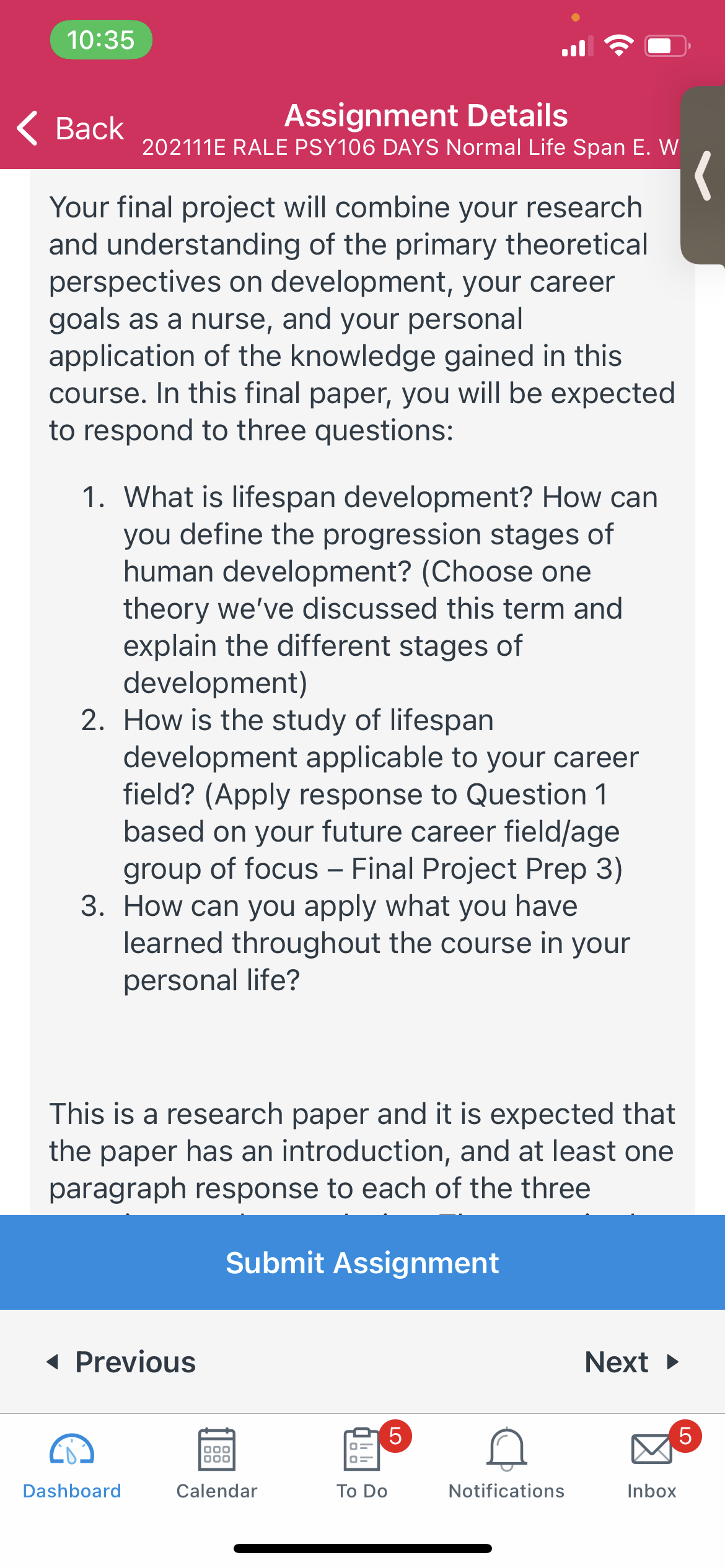Open the To Do checklist icon
This screenshot has width=725, height=1568.
(x=362, y=1449)
